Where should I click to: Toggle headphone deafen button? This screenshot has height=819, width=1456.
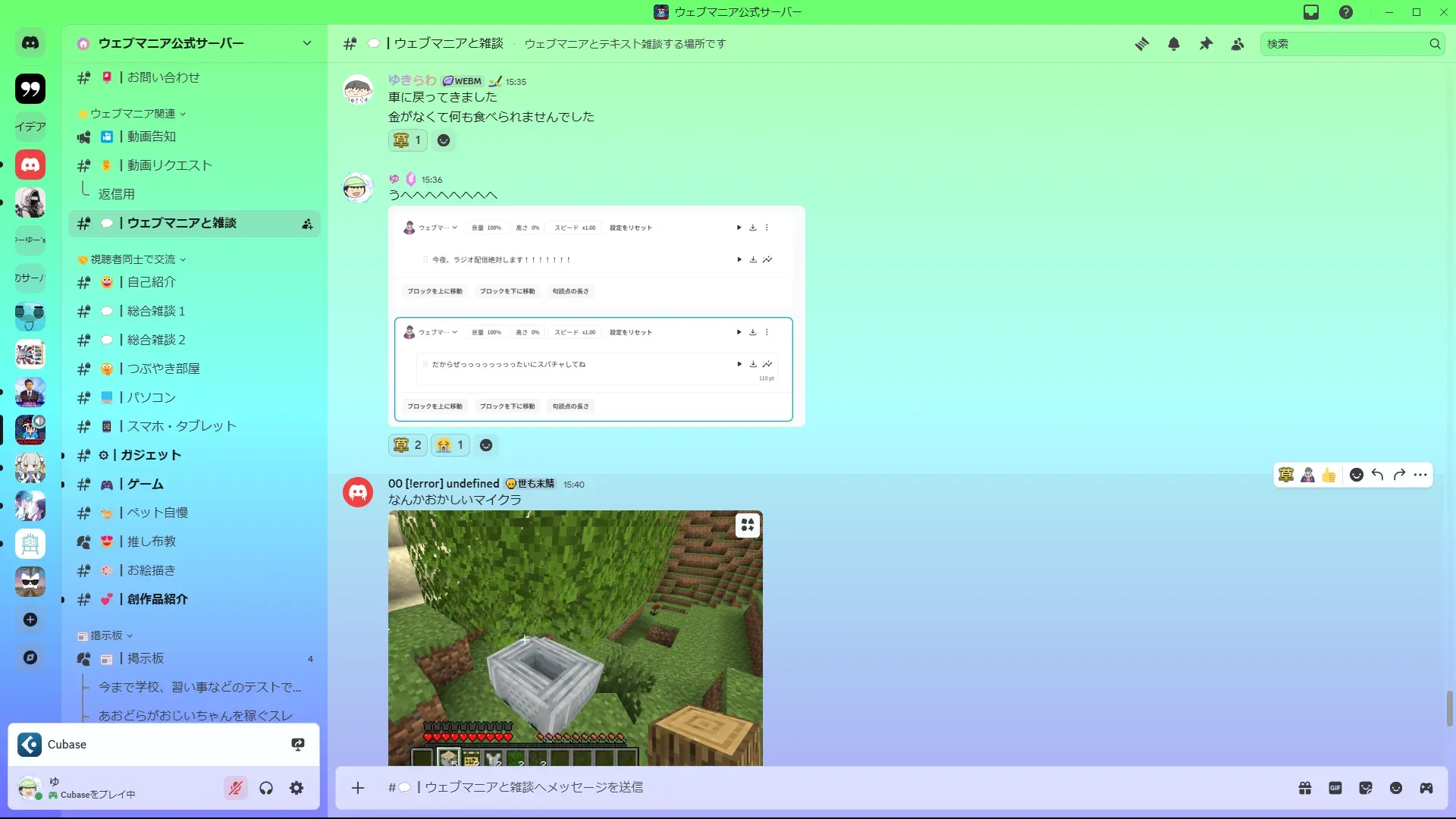tap(266, 788)
